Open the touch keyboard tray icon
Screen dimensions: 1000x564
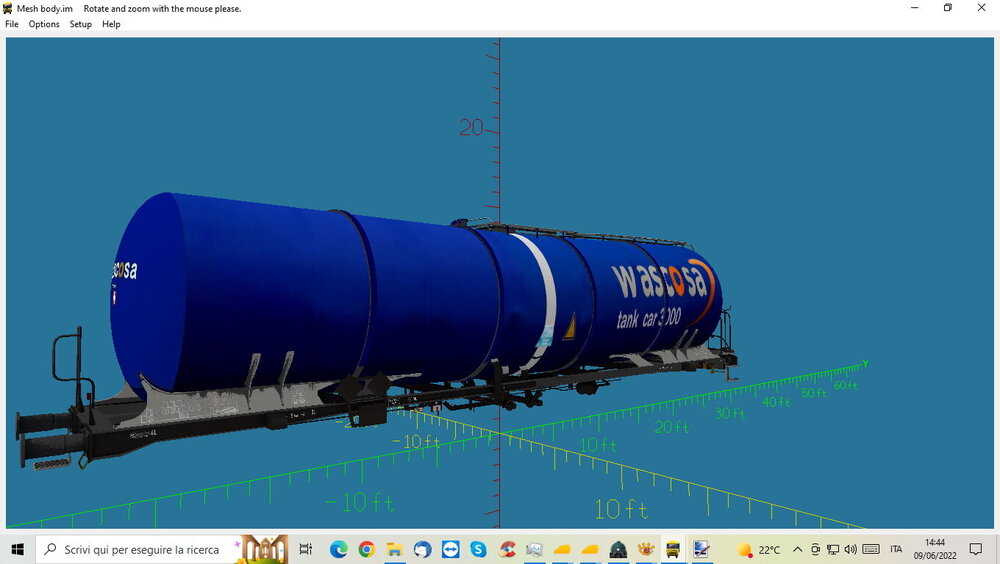coord(871,549)
